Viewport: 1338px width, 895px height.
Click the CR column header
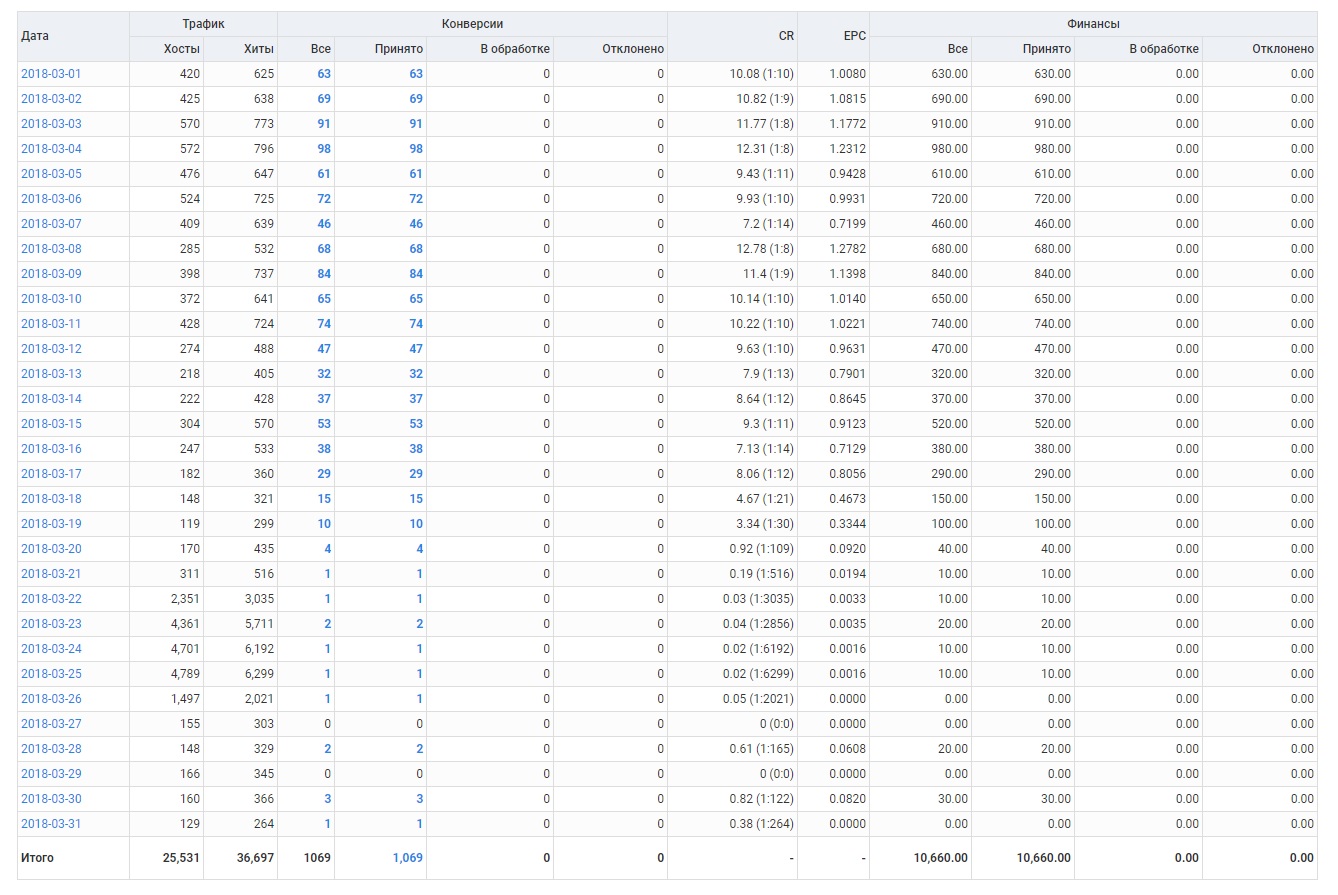[786, 36]
